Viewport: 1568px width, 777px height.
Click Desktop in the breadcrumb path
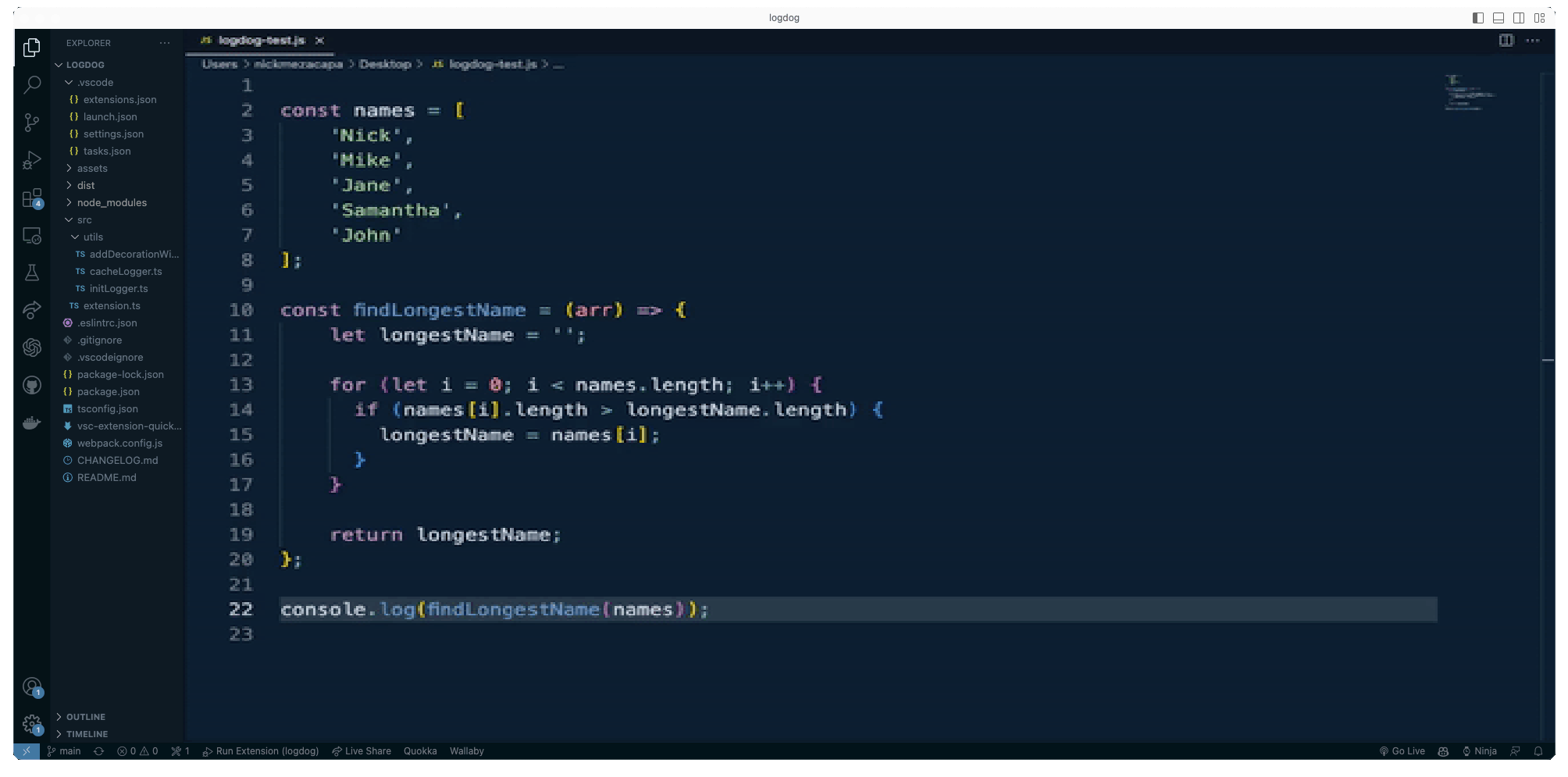coord(385,64)
